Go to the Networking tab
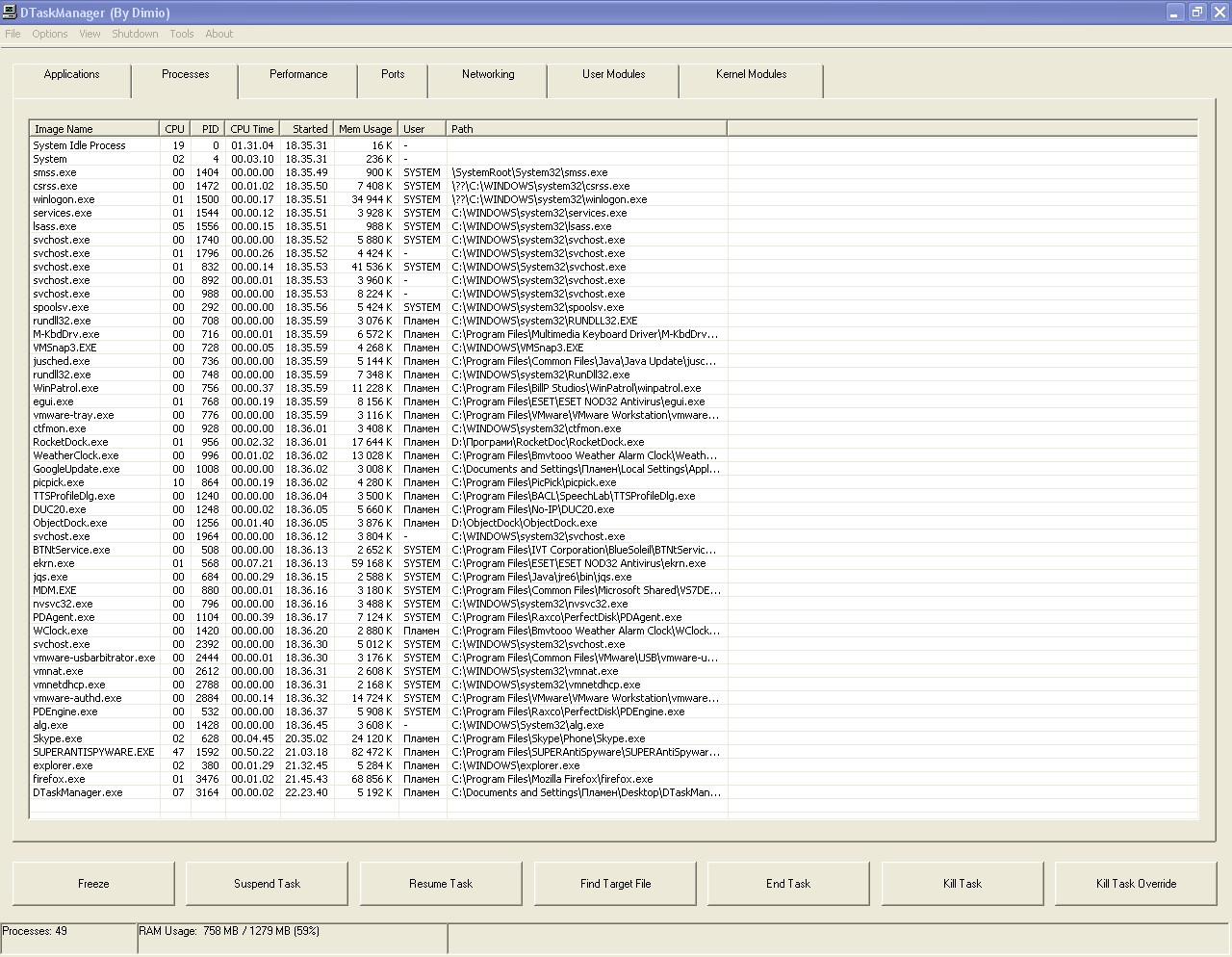The image size is (1232, 957). point(488,75)
